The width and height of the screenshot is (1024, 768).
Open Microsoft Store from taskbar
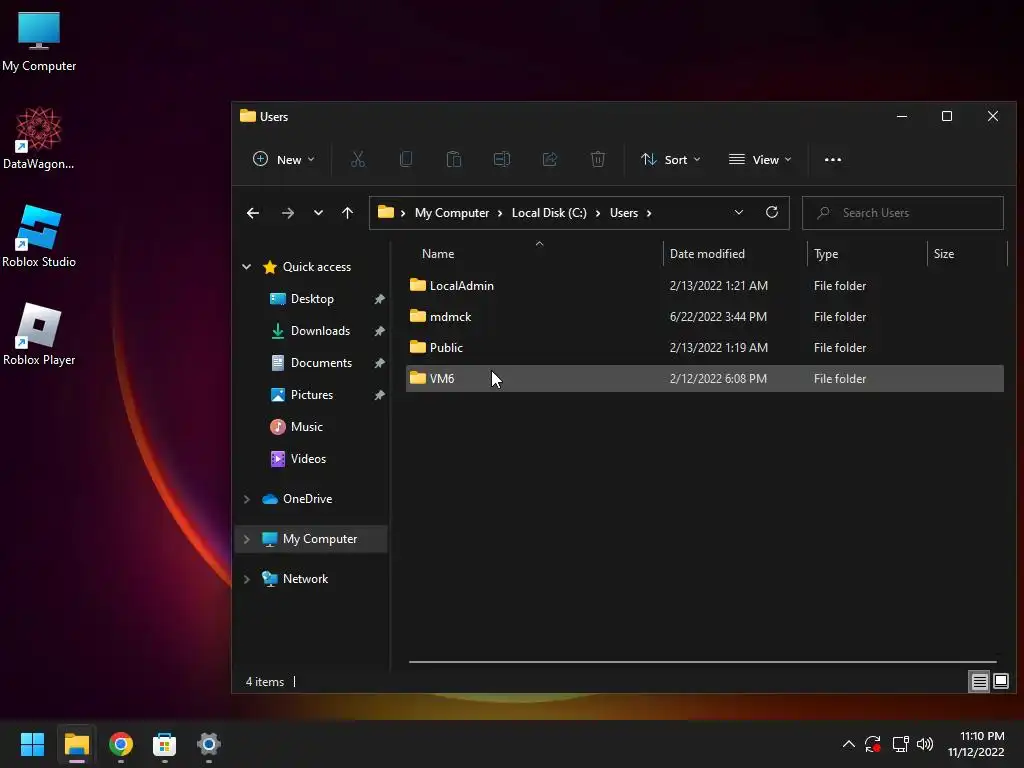(x=165, y=744)
